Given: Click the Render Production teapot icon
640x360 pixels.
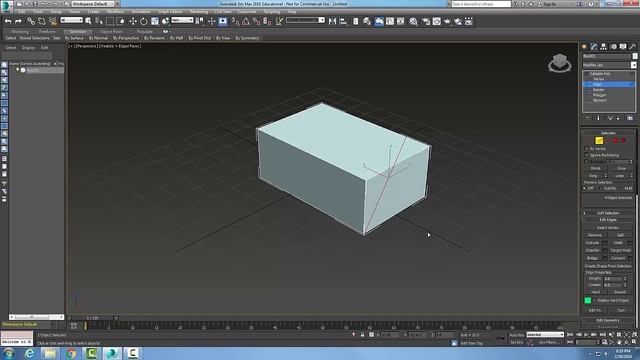Looking at the screenshot, I should [x=447, y=21].
